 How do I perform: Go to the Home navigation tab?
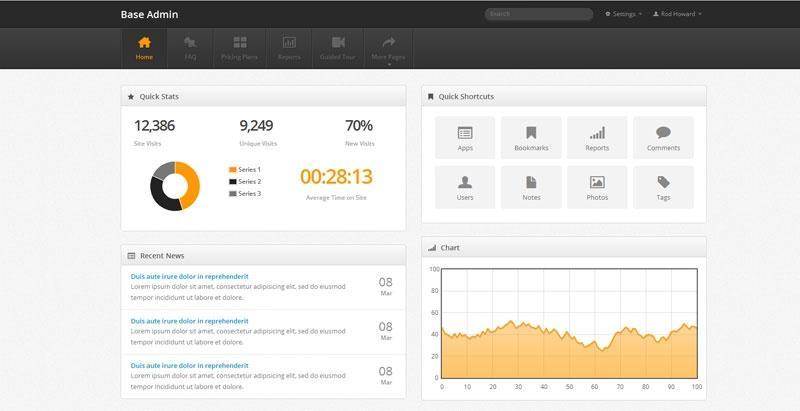point(144,48)
